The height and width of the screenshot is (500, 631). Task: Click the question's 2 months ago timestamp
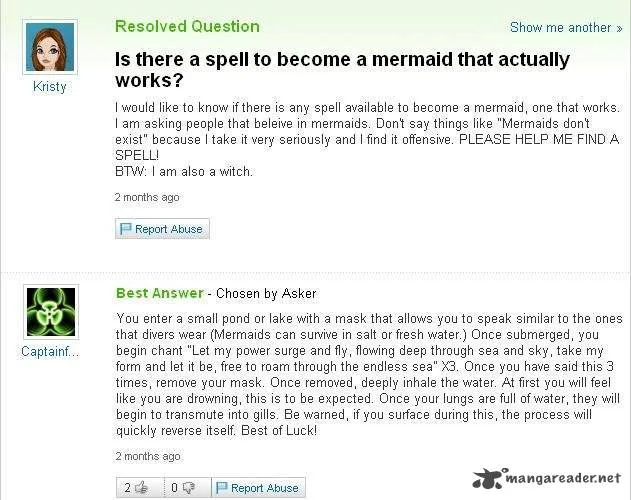(147, 197)
